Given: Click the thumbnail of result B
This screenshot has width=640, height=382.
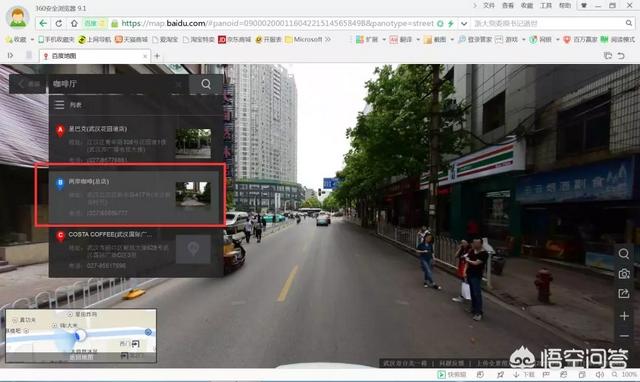Looking at the screenshot, I should click(x=193, y=195).
